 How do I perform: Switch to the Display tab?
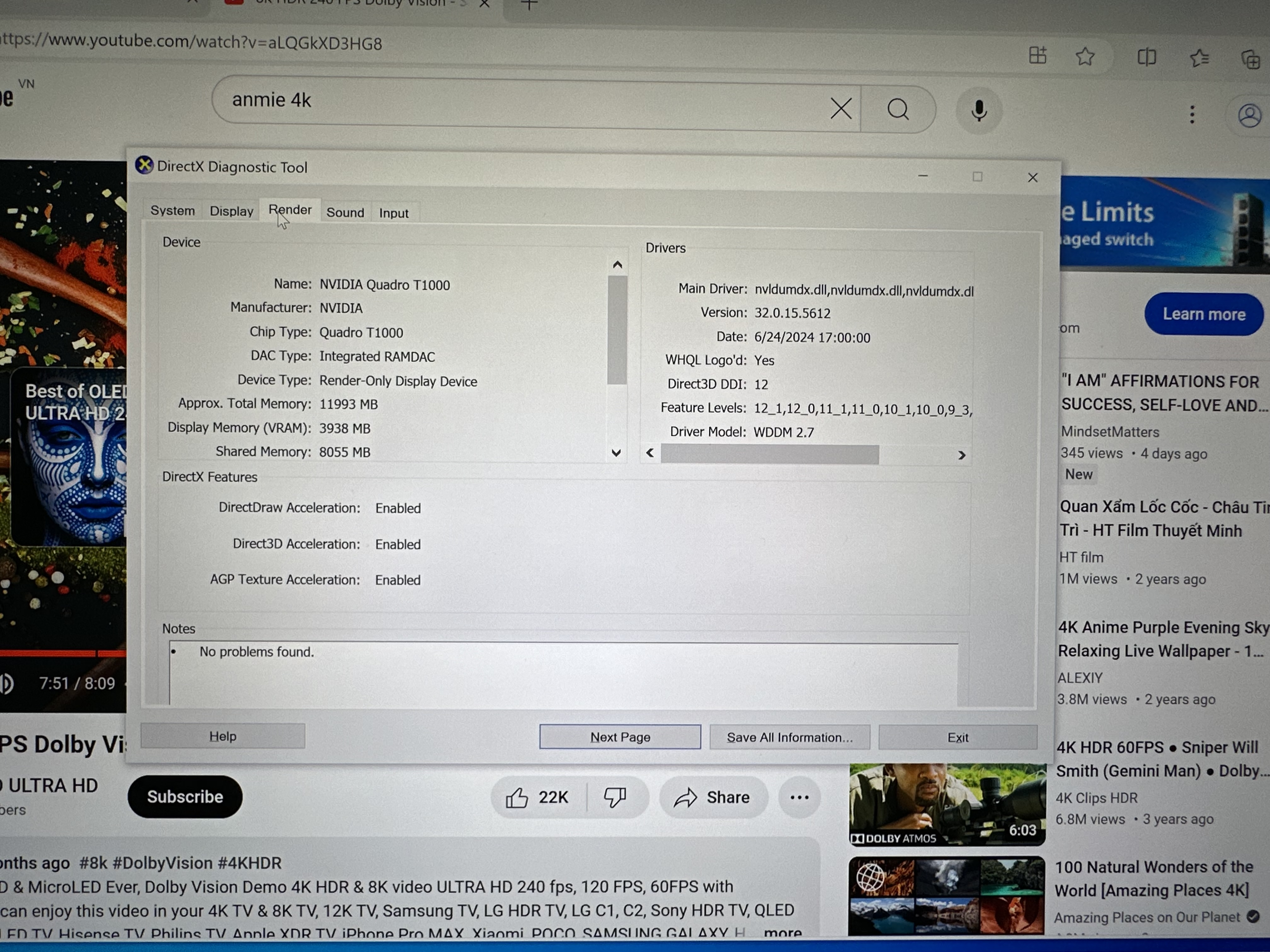[x=232, y=211]
